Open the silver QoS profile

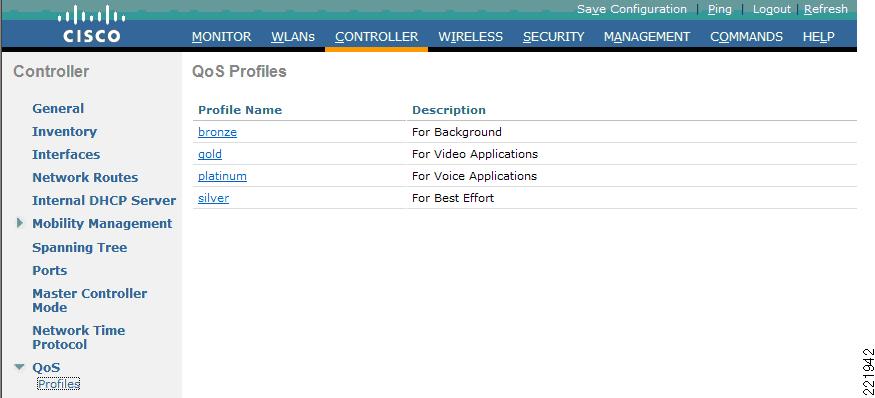213,198
